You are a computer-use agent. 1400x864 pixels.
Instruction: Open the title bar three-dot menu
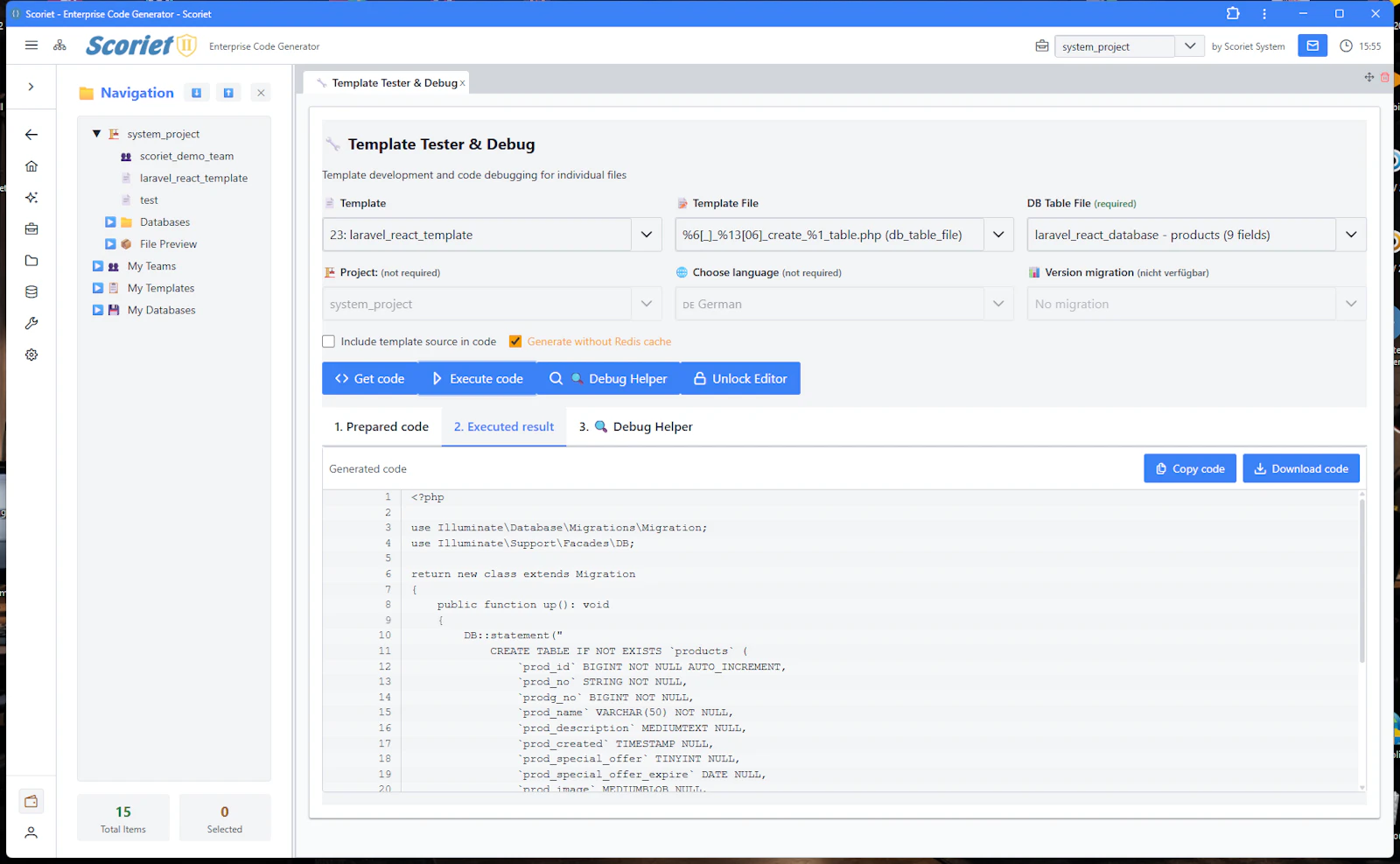[1264, 13]
